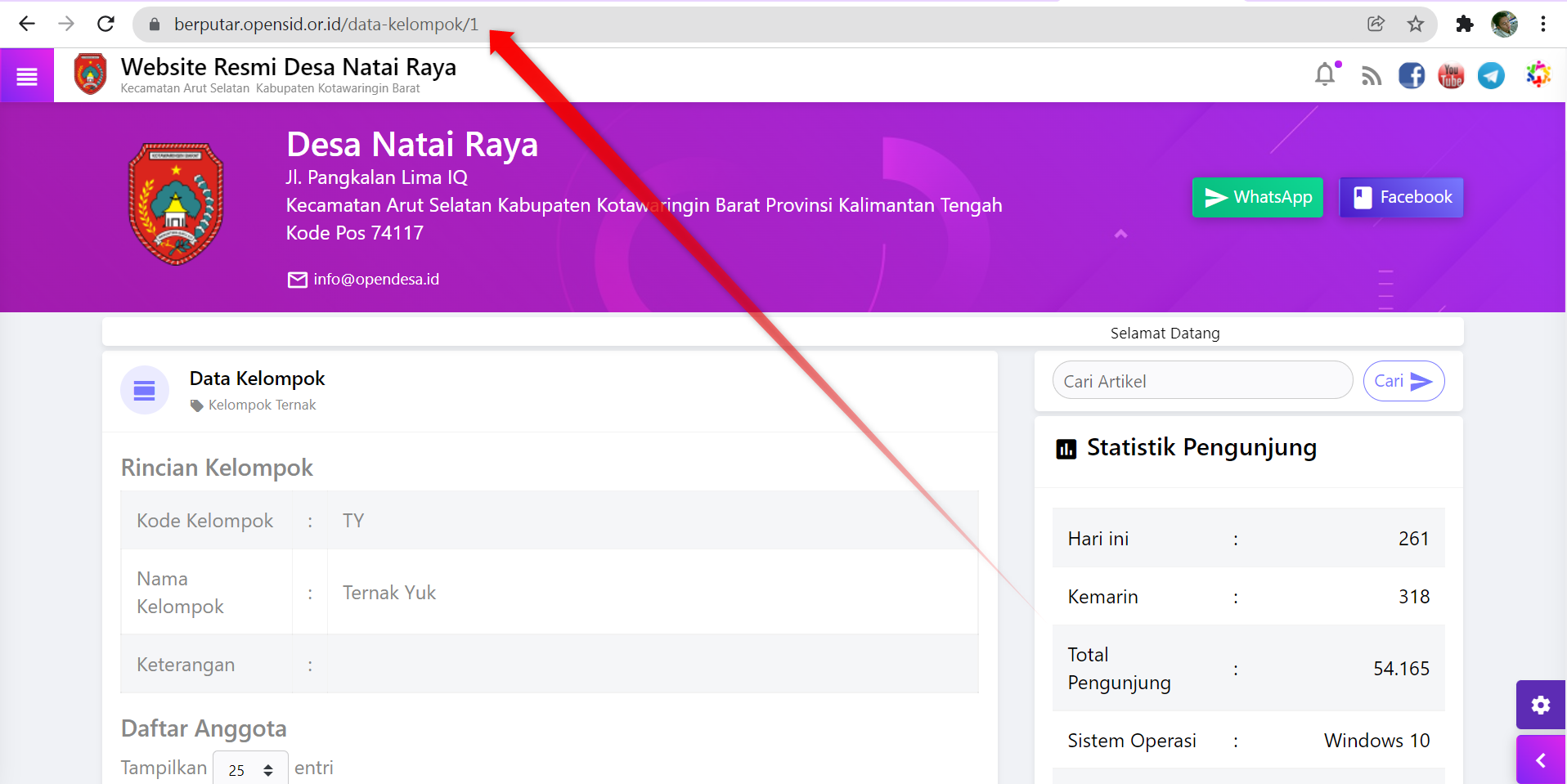Open the settings gear floating button
Screen dimensions: 1567x784
click(x=1541, y=705)
